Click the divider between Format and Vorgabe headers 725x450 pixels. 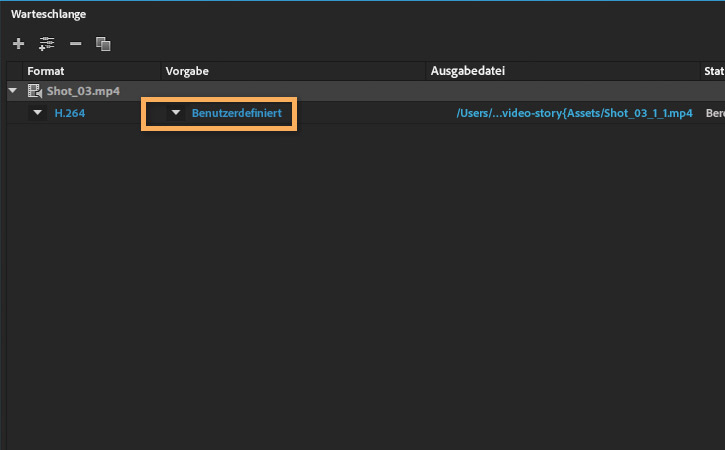(x=161, y=71)
